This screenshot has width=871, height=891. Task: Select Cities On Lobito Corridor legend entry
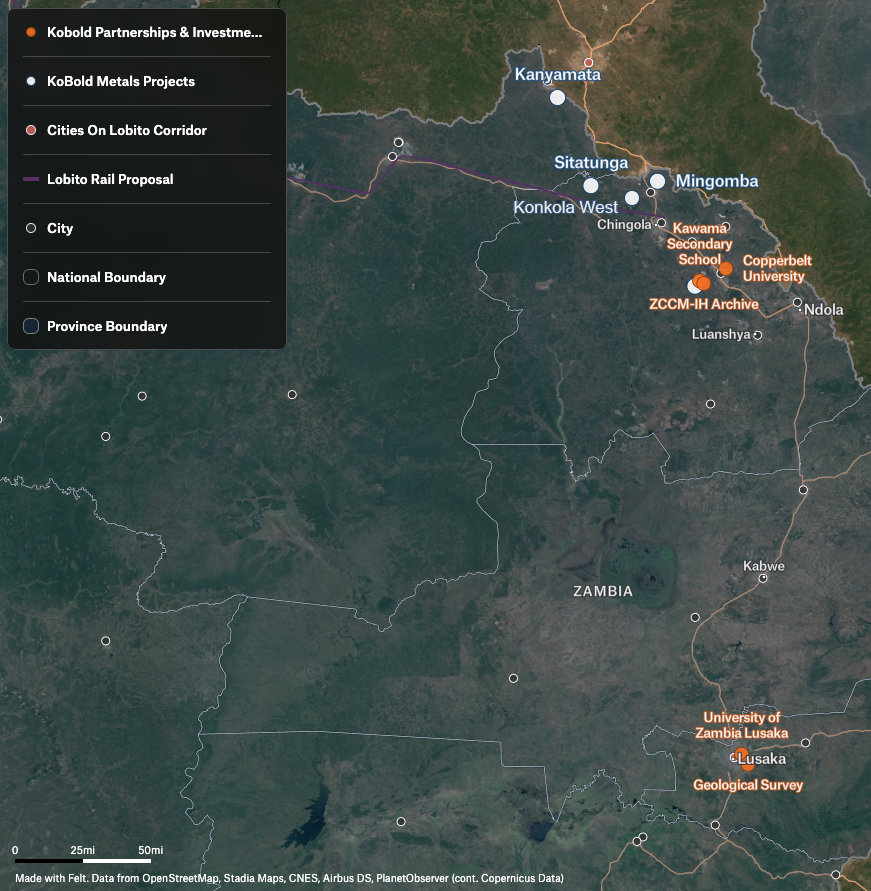[x=126, y=131]
